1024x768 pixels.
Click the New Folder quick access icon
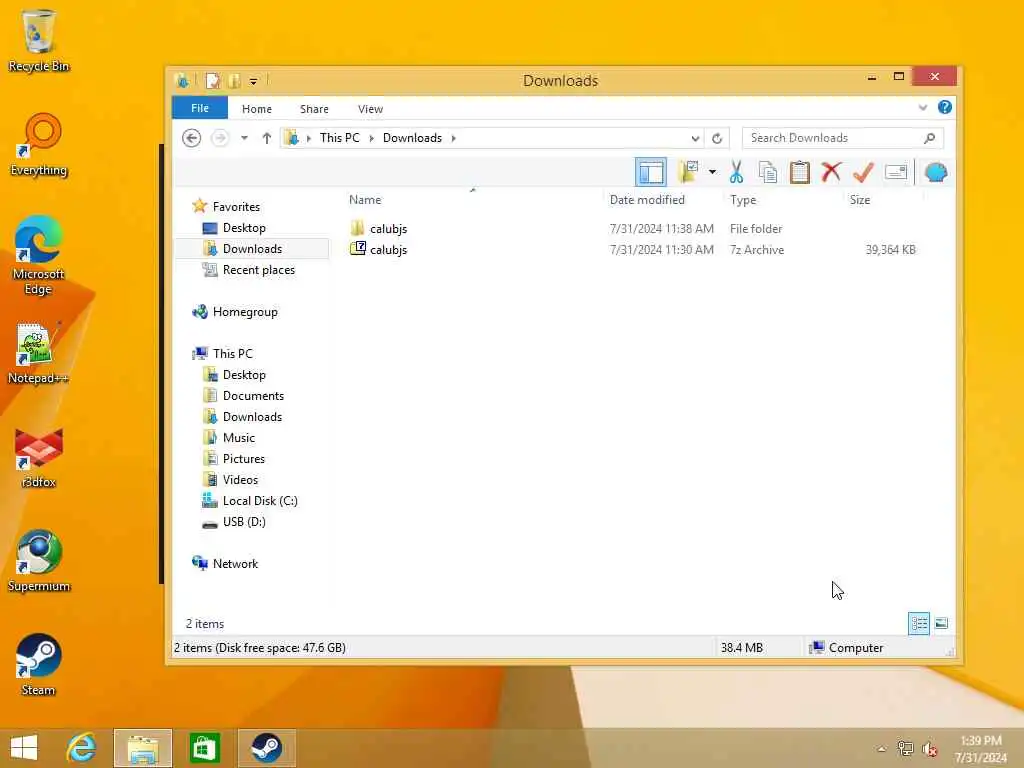click(234, 81)
